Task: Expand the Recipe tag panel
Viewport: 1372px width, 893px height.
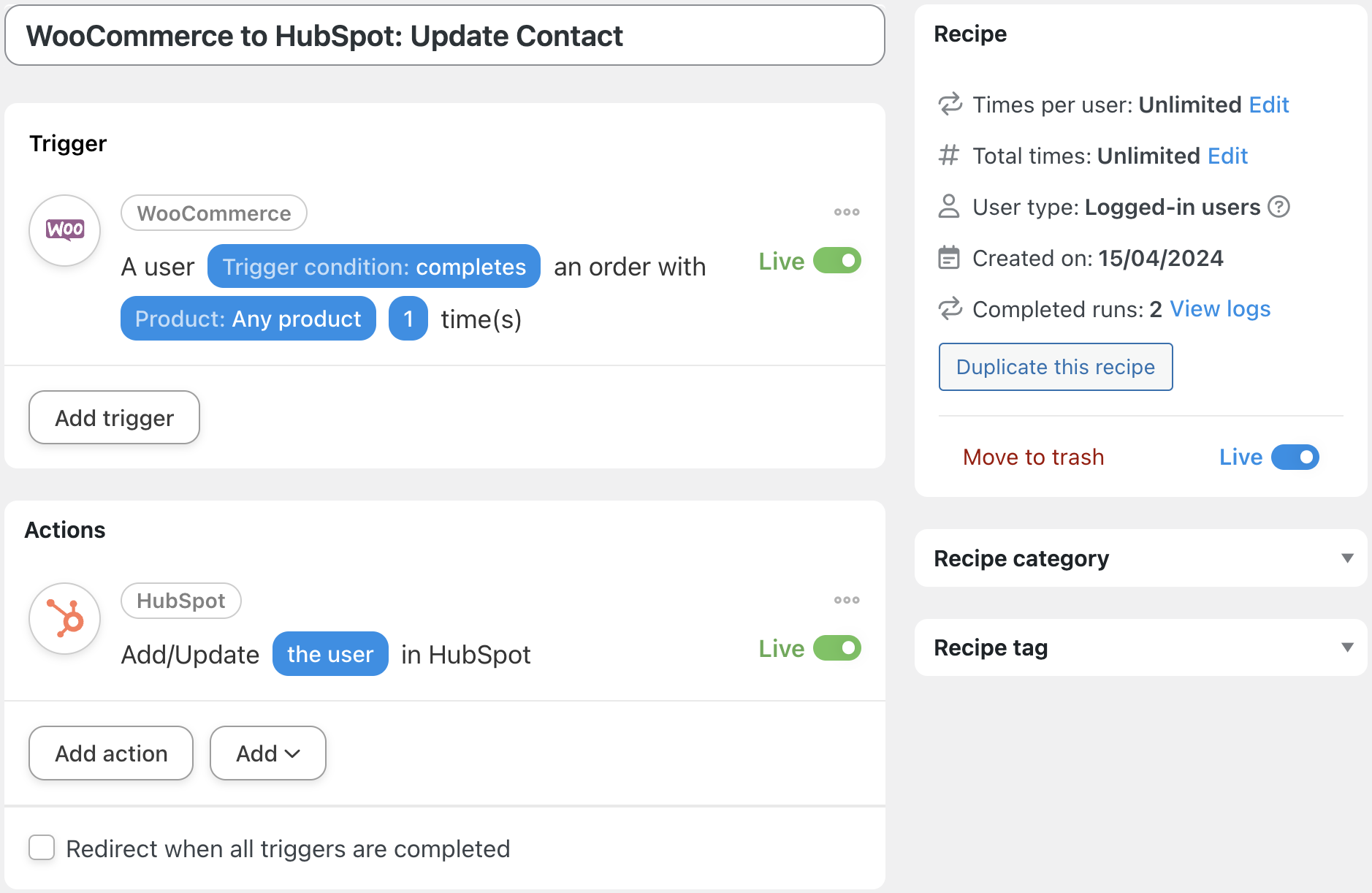Action: (x=1347, y=647)
